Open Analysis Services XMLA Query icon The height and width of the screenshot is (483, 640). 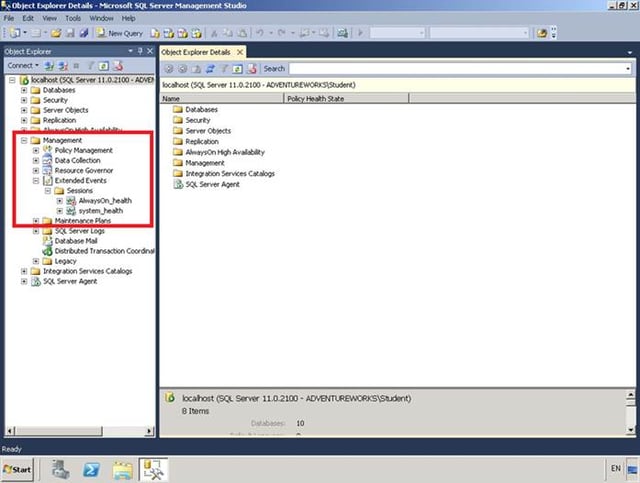[196, 33]
